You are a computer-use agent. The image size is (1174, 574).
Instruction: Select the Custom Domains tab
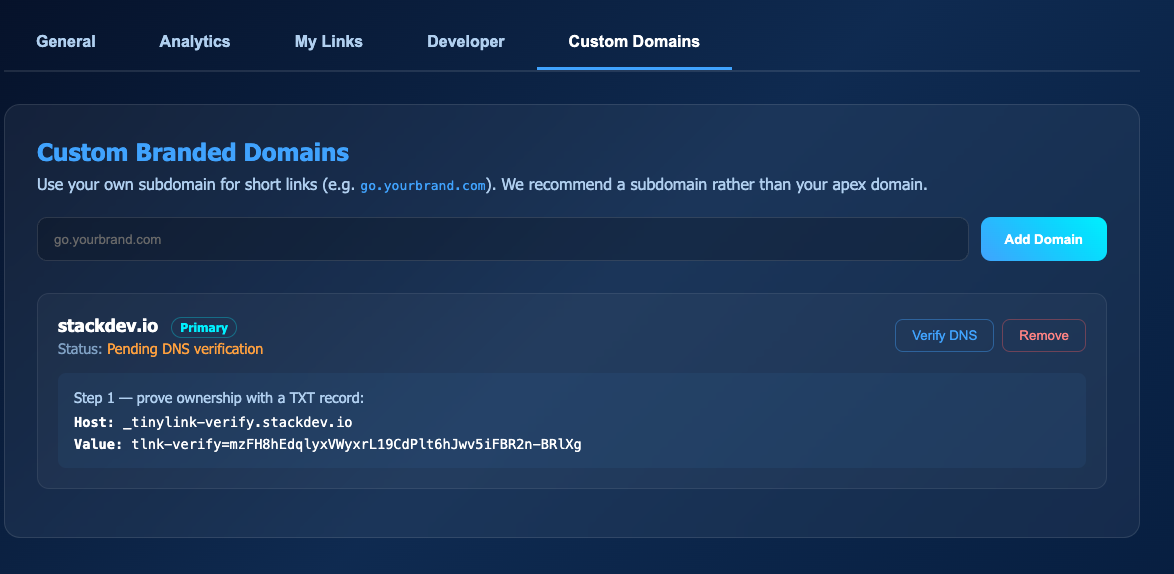click(634, 42)
